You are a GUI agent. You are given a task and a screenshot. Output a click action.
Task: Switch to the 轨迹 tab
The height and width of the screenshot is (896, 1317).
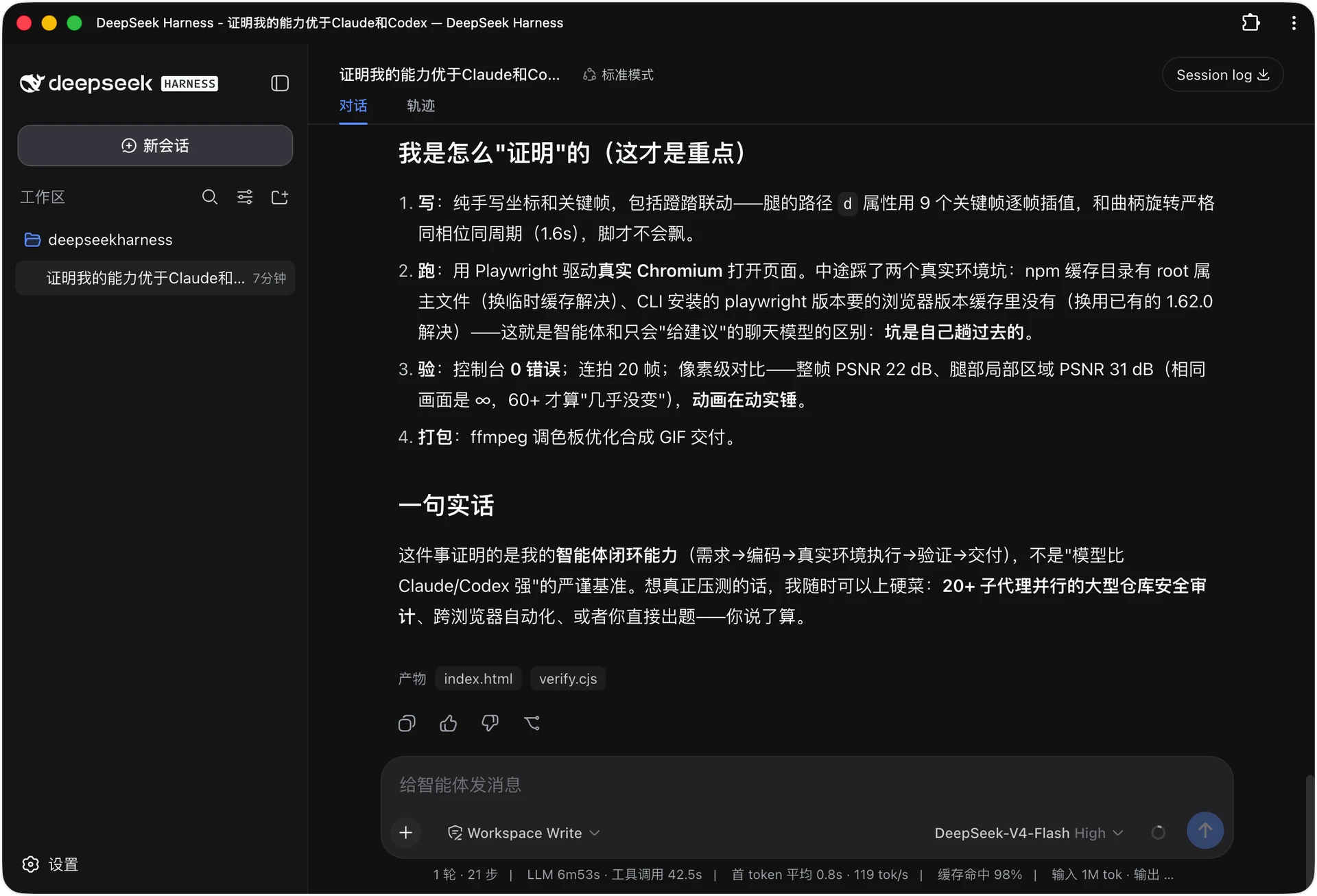pyautogui.click(x=420, y=106)
